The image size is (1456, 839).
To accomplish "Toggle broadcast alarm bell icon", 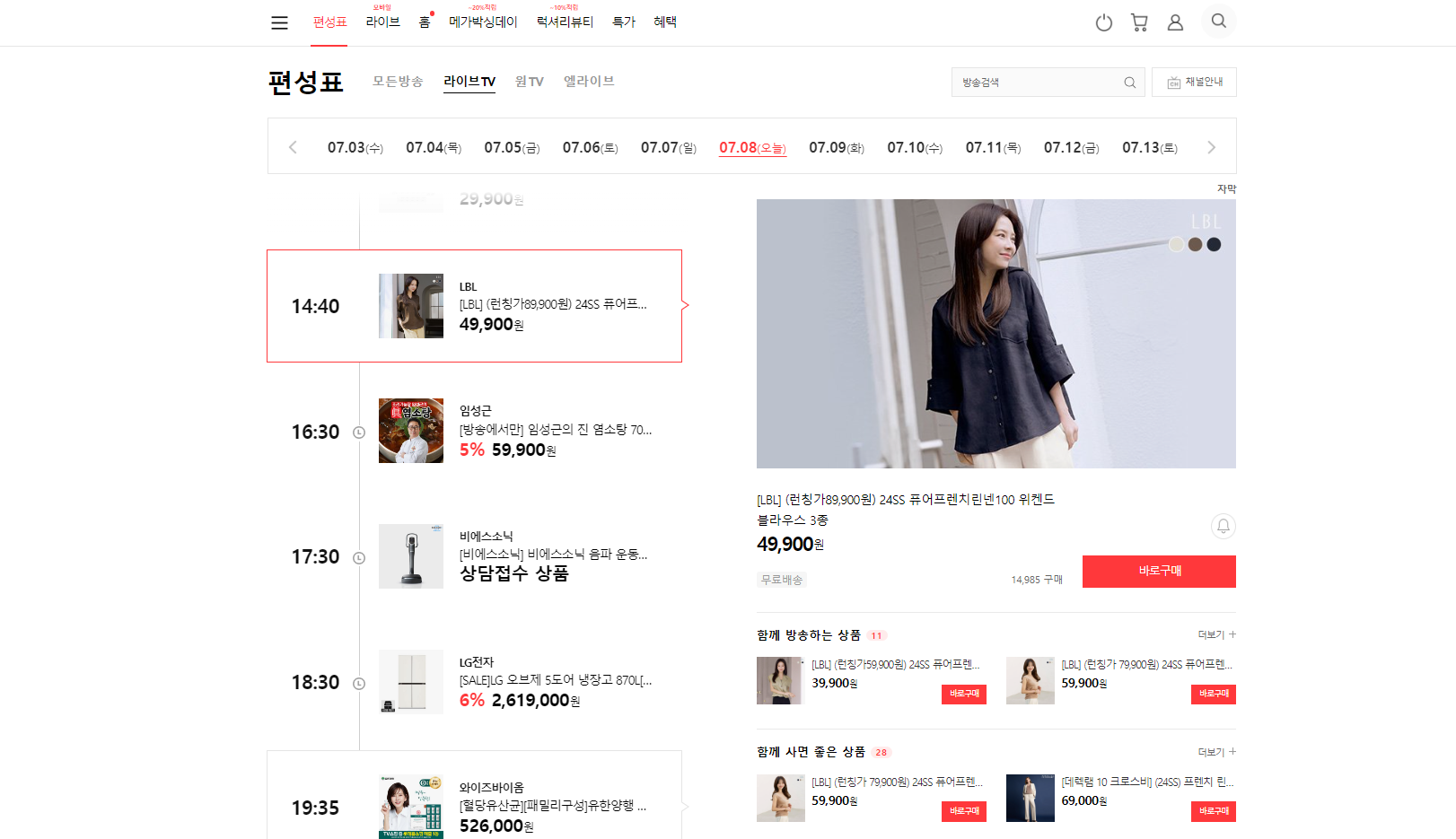I will (1223, 526).
